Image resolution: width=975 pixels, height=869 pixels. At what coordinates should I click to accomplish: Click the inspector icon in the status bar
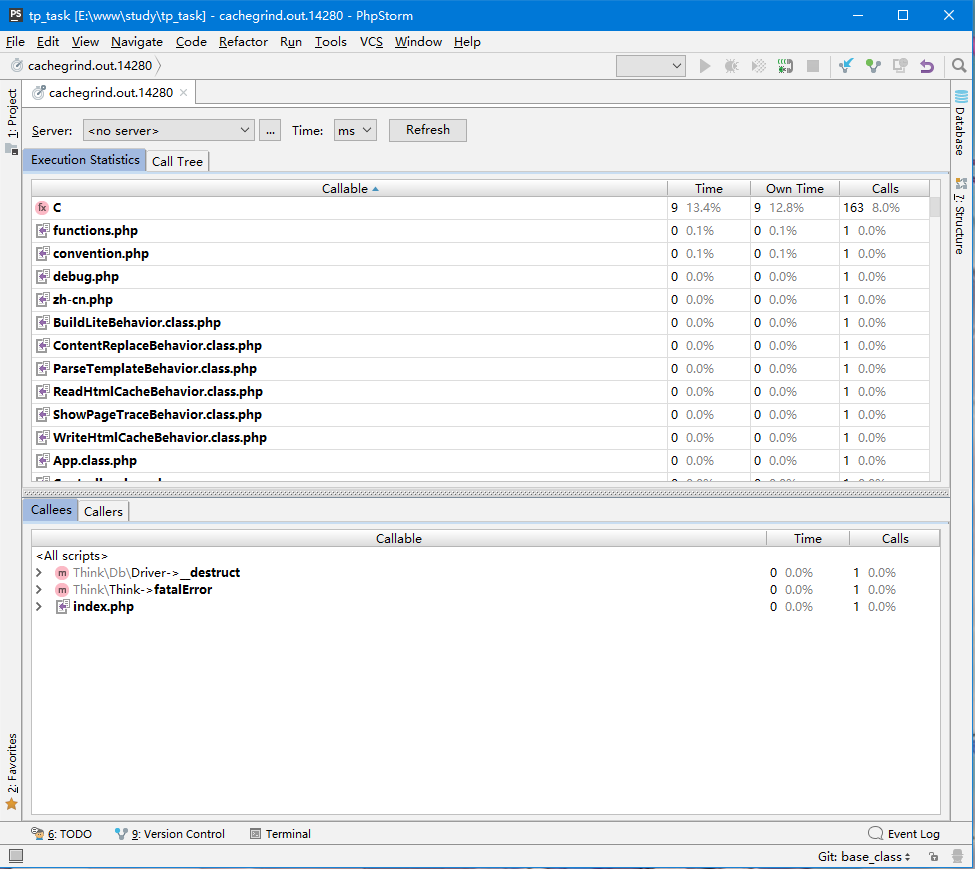958,857
